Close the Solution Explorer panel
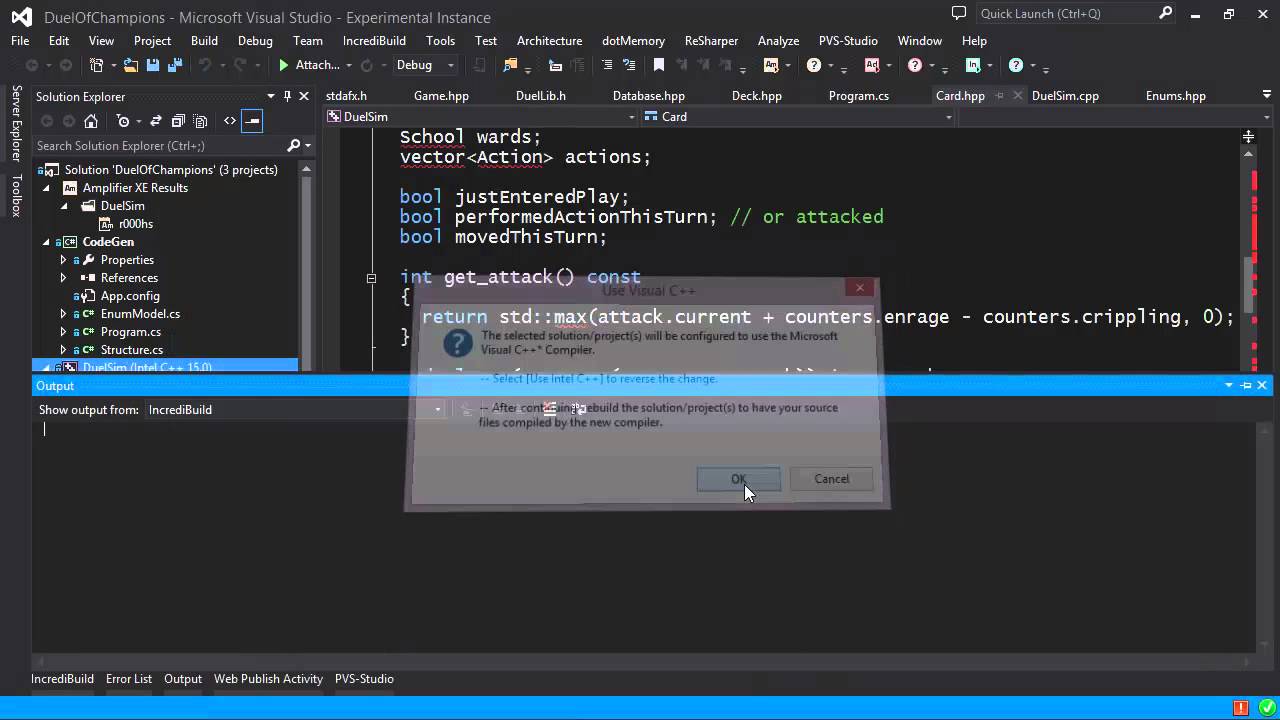Viewport: 1280px width, 720px height. 304,96
